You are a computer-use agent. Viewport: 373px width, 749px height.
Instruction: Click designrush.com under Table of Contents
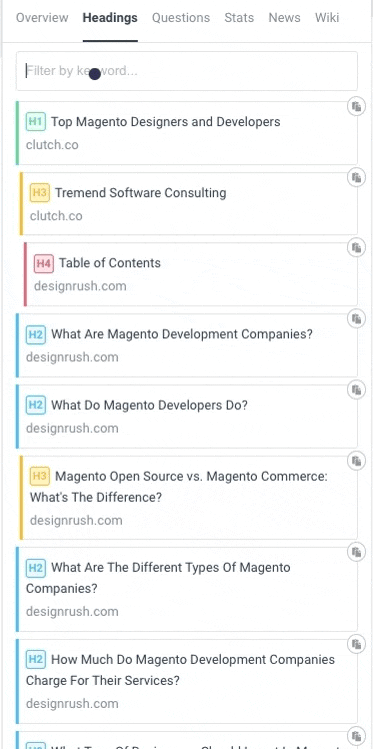[80, 286]
